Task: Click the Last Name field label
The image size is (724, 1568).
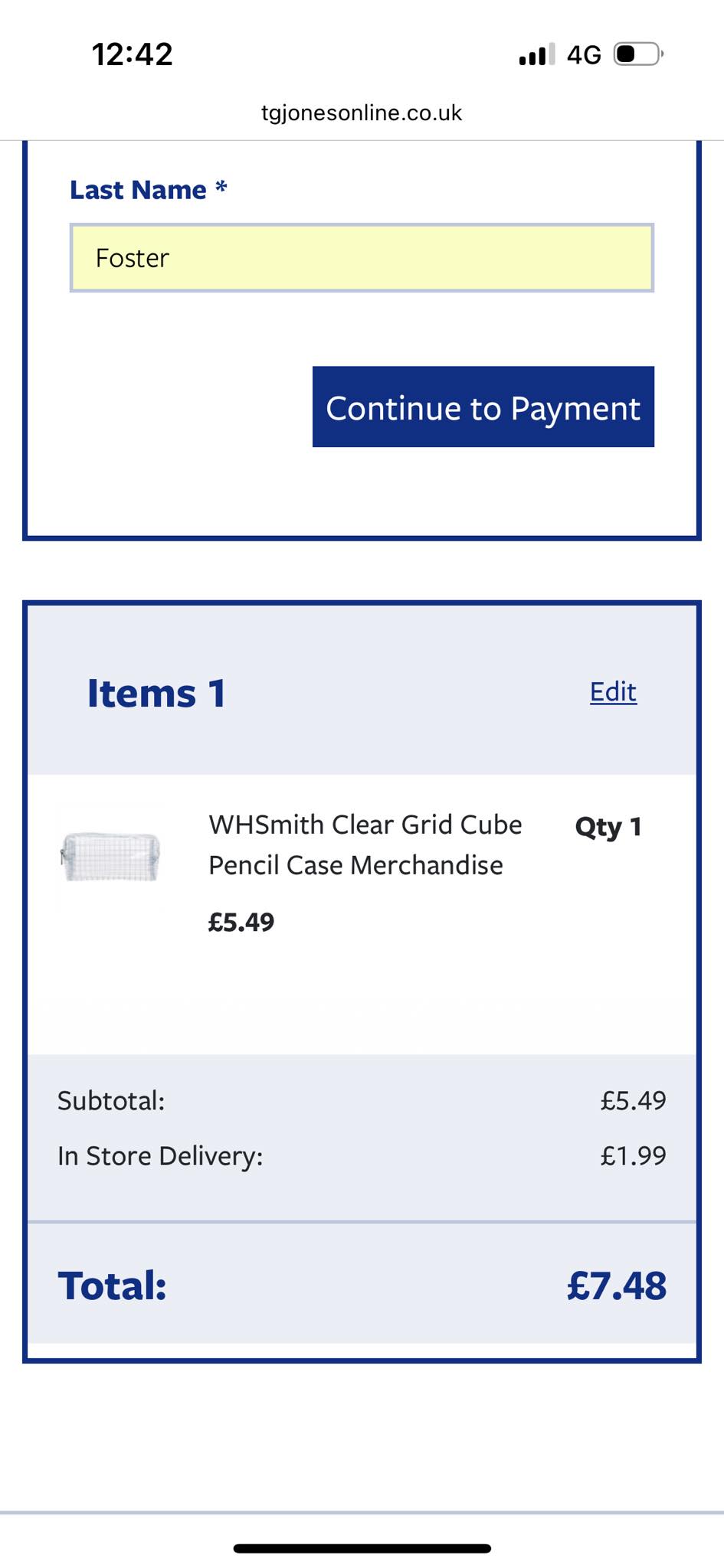Action: coord(149,190)
